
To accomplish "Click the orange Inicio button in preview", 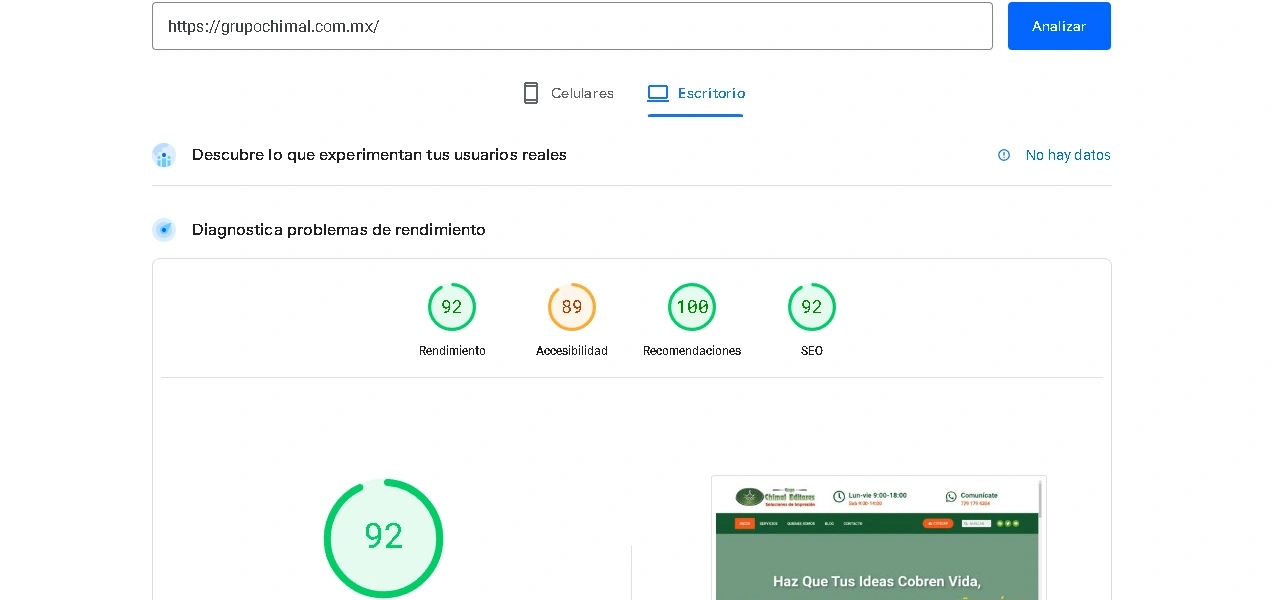I will coord(745,523).
